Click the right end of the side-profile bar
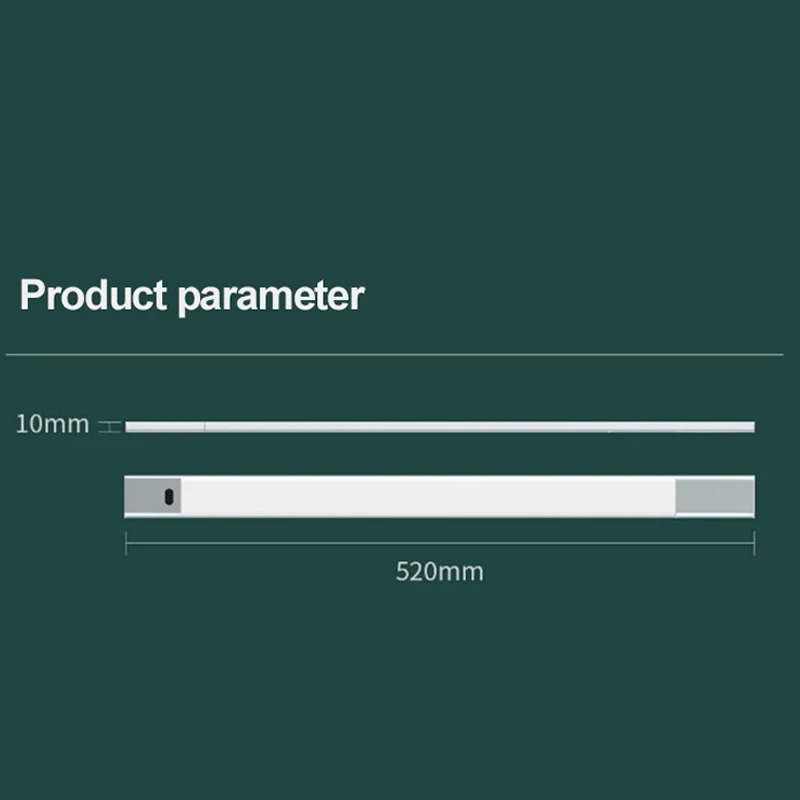The width and height of the screenshot is (800, 800). point(750,427)
